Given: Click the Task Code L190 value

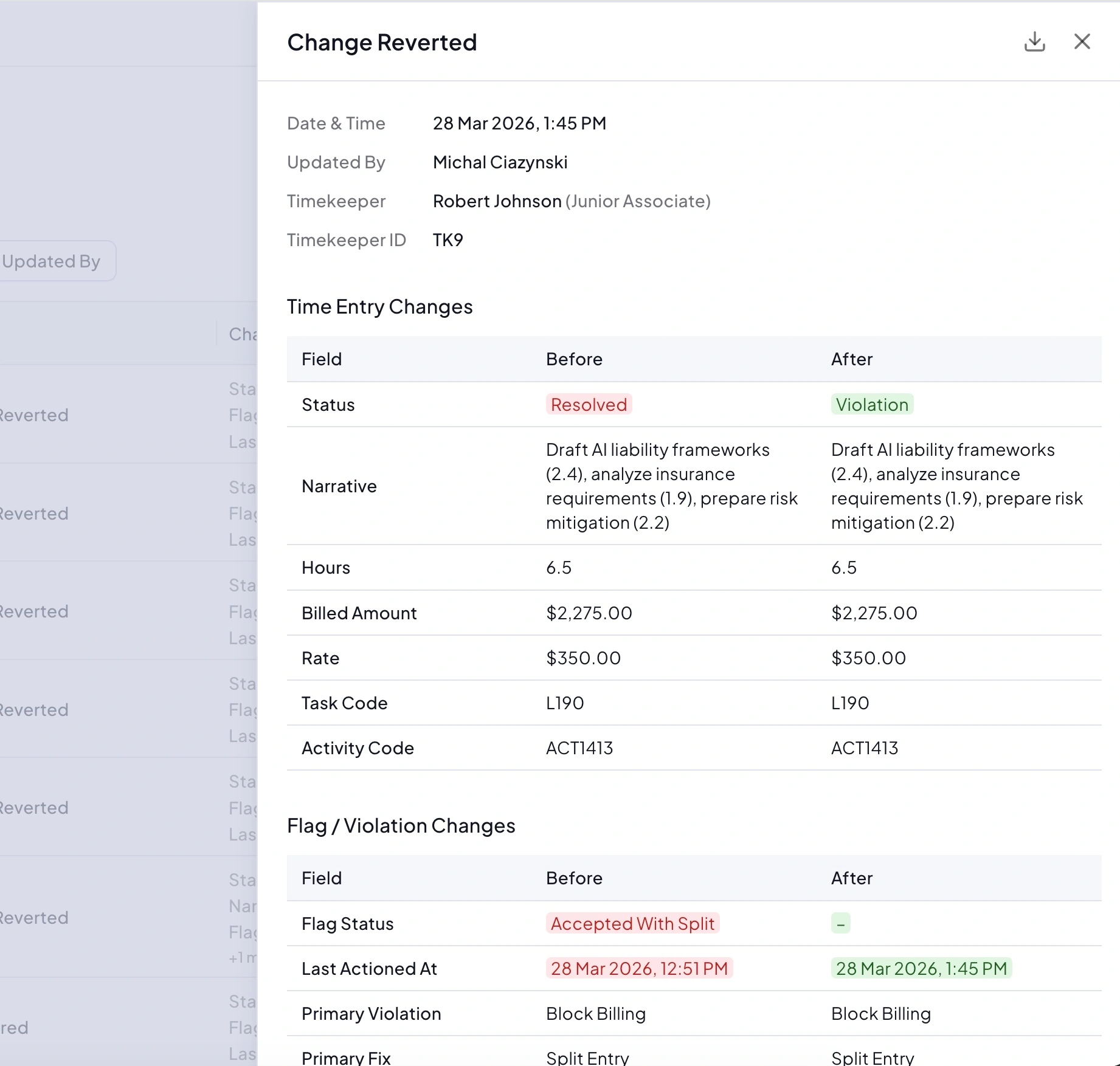Looking at the screenshot, I should (564, 703).
